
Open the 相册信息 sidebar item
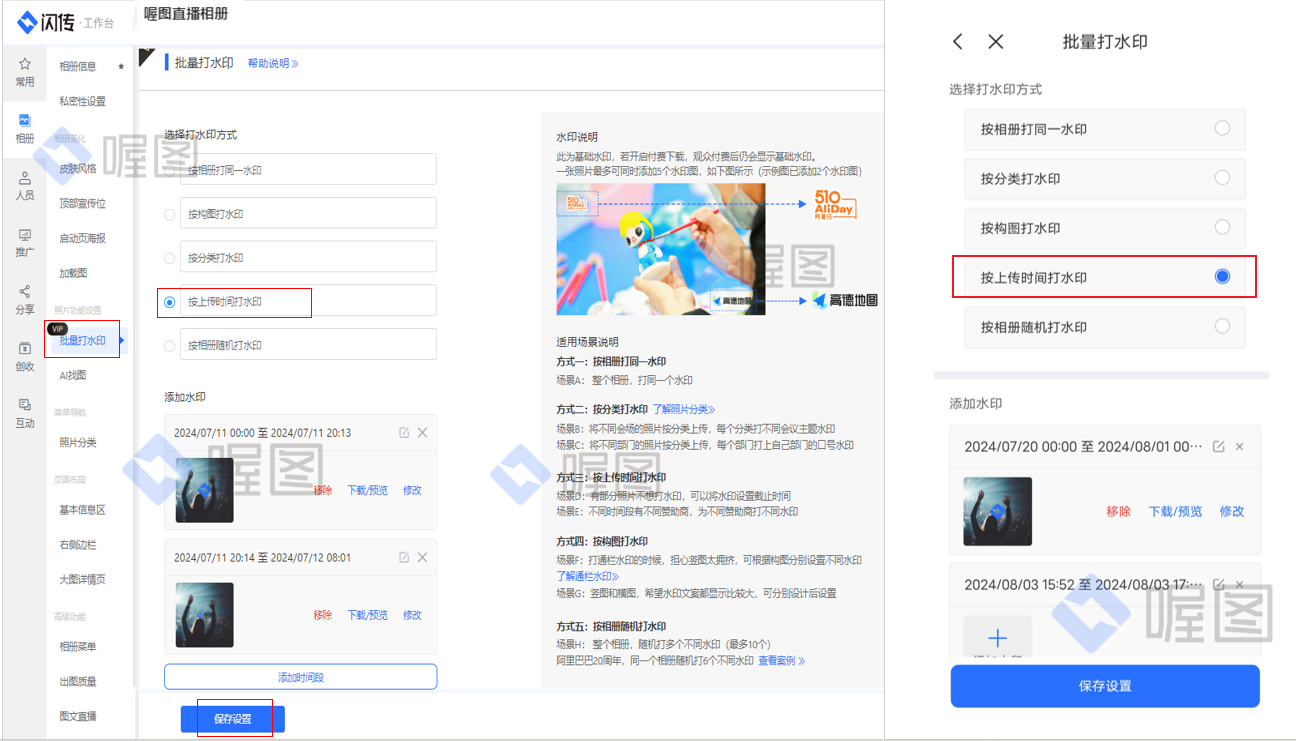78,66
